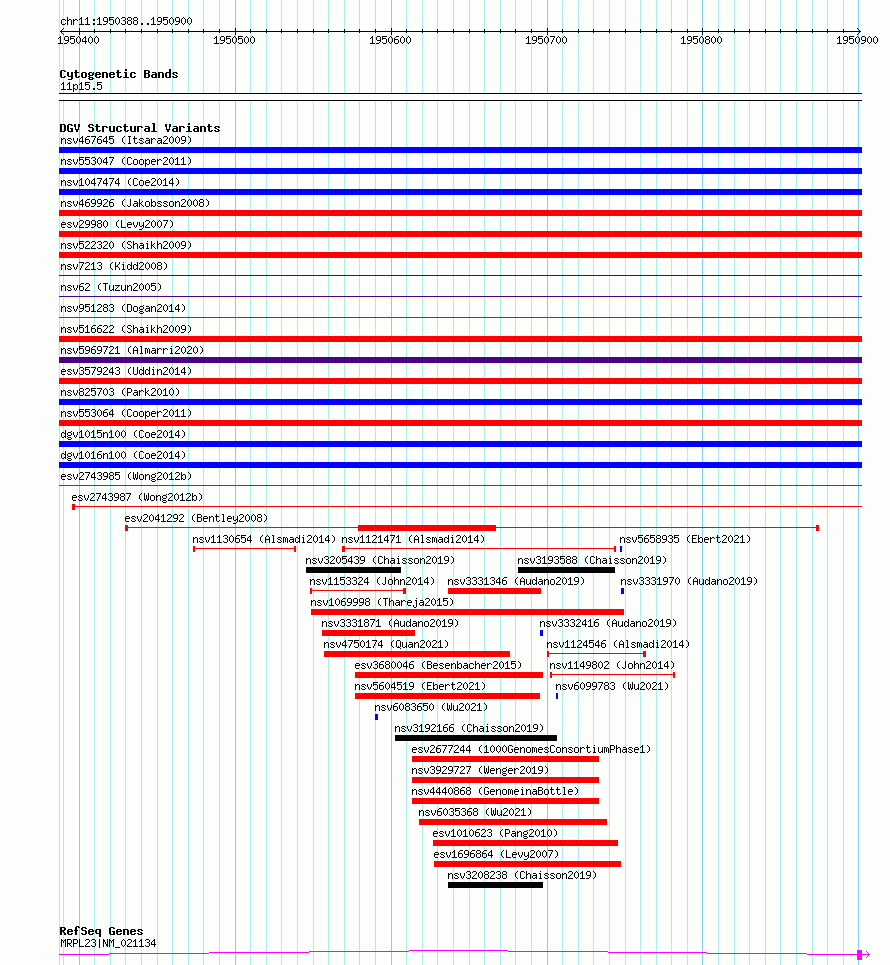Open the nsv1130654 (Alsmadi2014) variant label
Image resolution: width=890 pixels, height=965 pixels.
[264, 539]
